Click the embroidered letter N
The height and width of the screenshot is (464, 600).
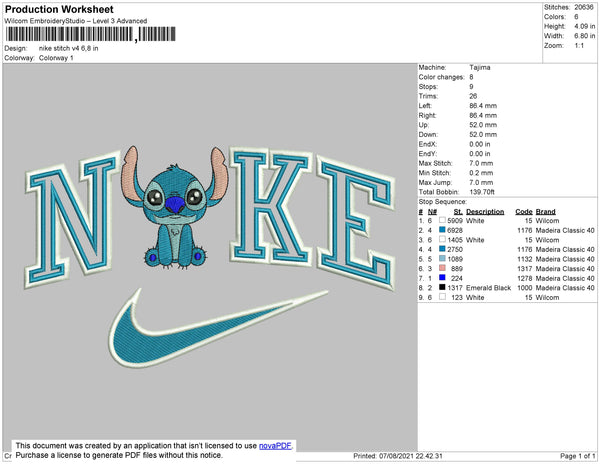(x=72, y=219)
